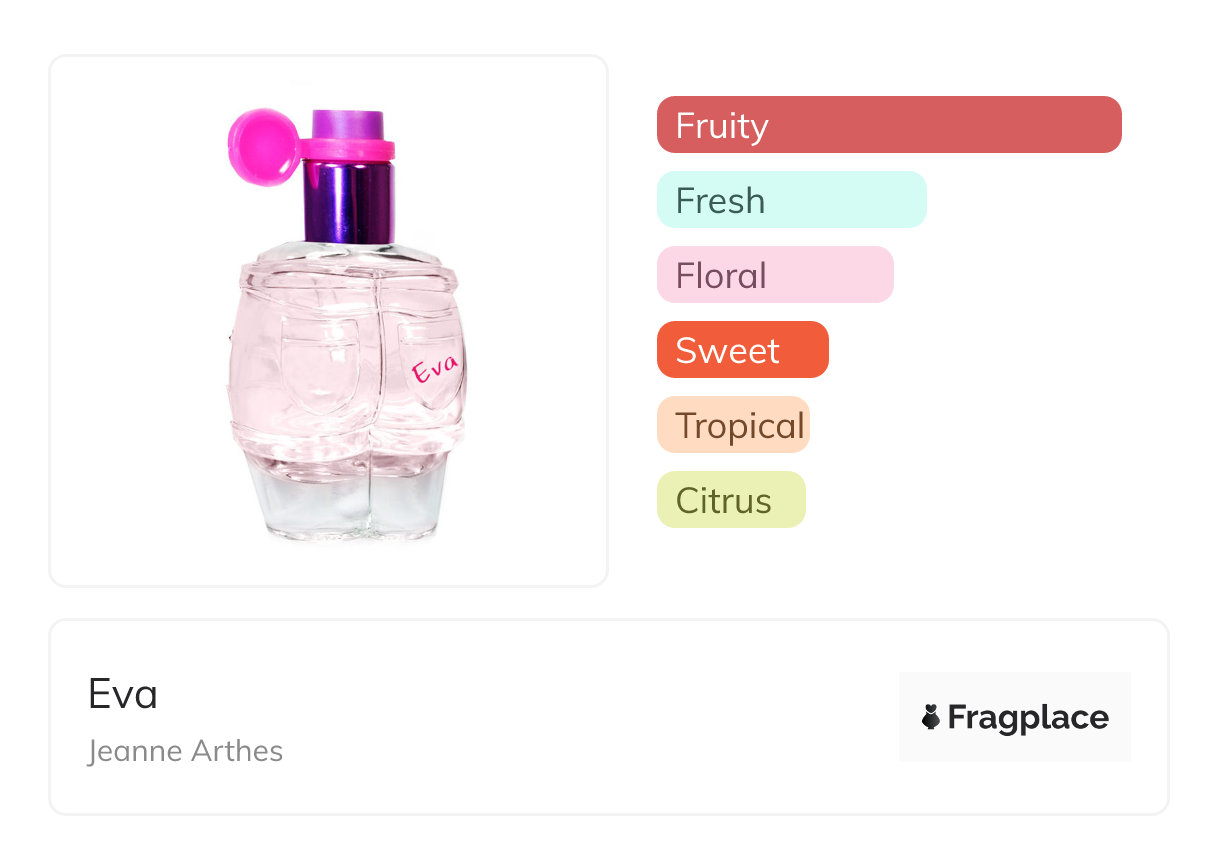
Task: Open the Jeanne Arthes brand link
Action: pyautogui.click(x=186, y=751)
